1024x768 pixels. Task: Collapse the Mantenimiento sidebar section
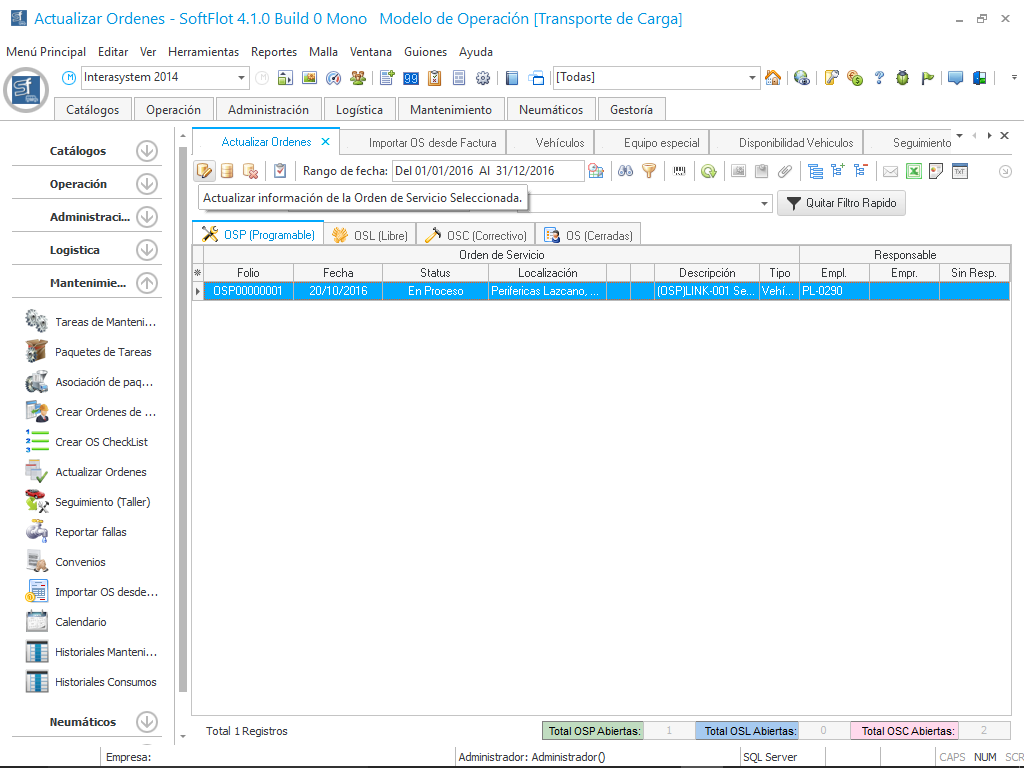click(147, 283)
